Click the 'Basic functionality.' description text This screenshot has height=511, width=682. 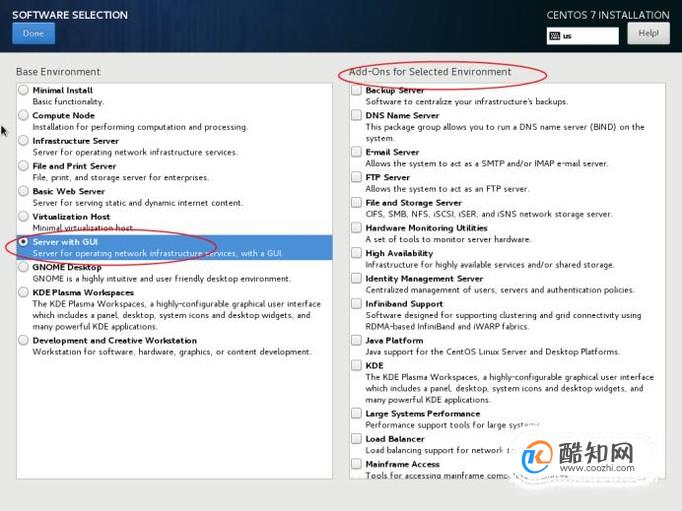(68, 102)
